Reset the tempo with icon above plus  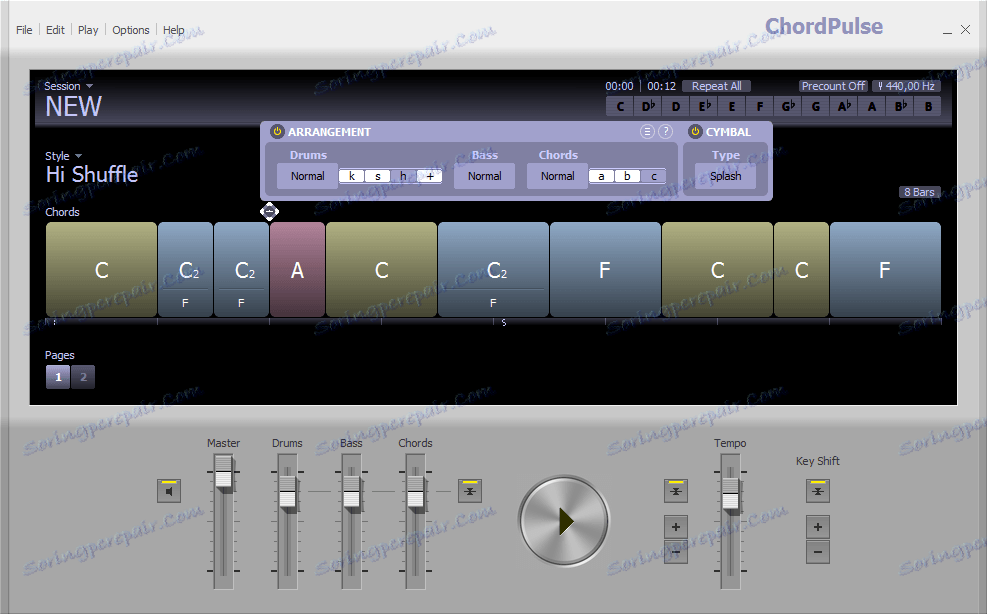point(675,491)
